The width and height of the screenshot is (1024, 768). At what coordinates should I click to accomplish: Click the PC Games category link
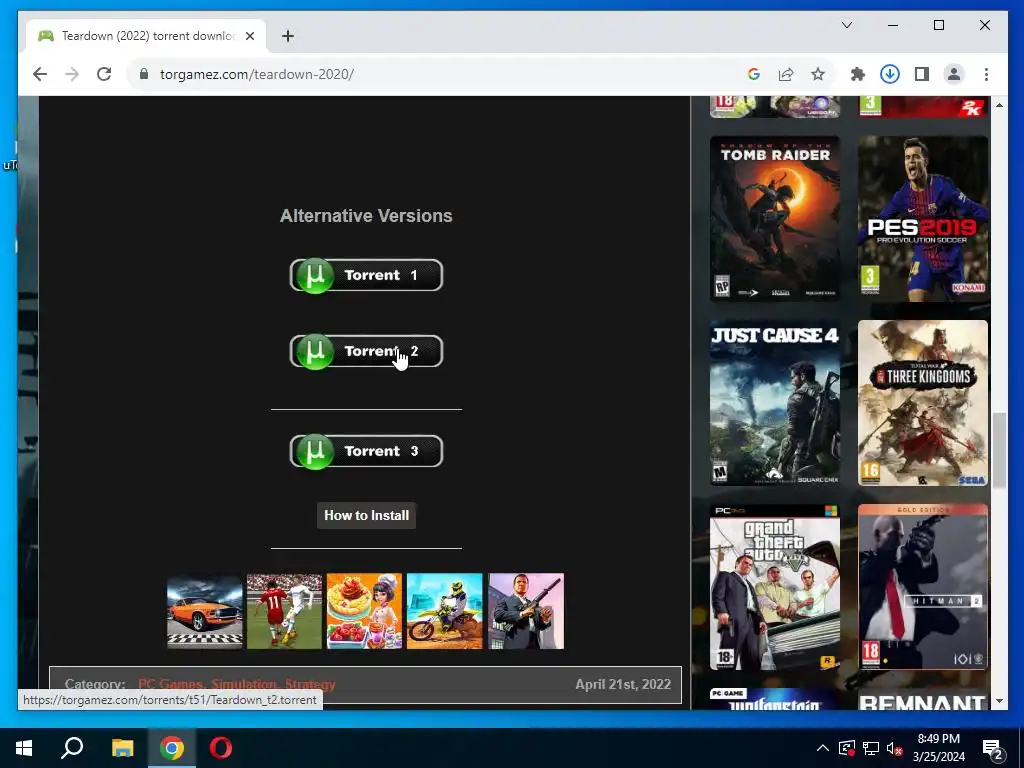[x=170, y=684]
